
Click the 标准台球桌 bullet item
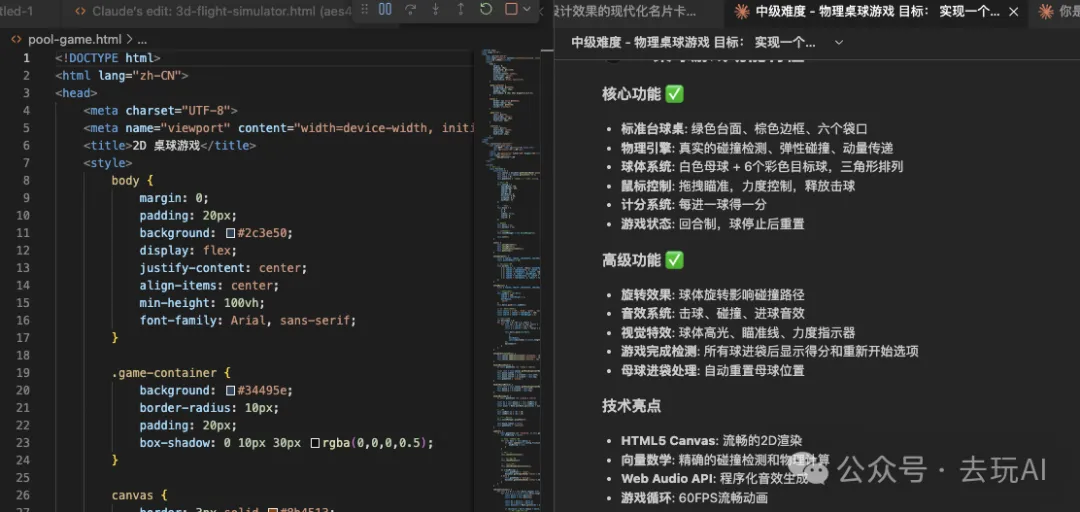click(x=744, y=129)
